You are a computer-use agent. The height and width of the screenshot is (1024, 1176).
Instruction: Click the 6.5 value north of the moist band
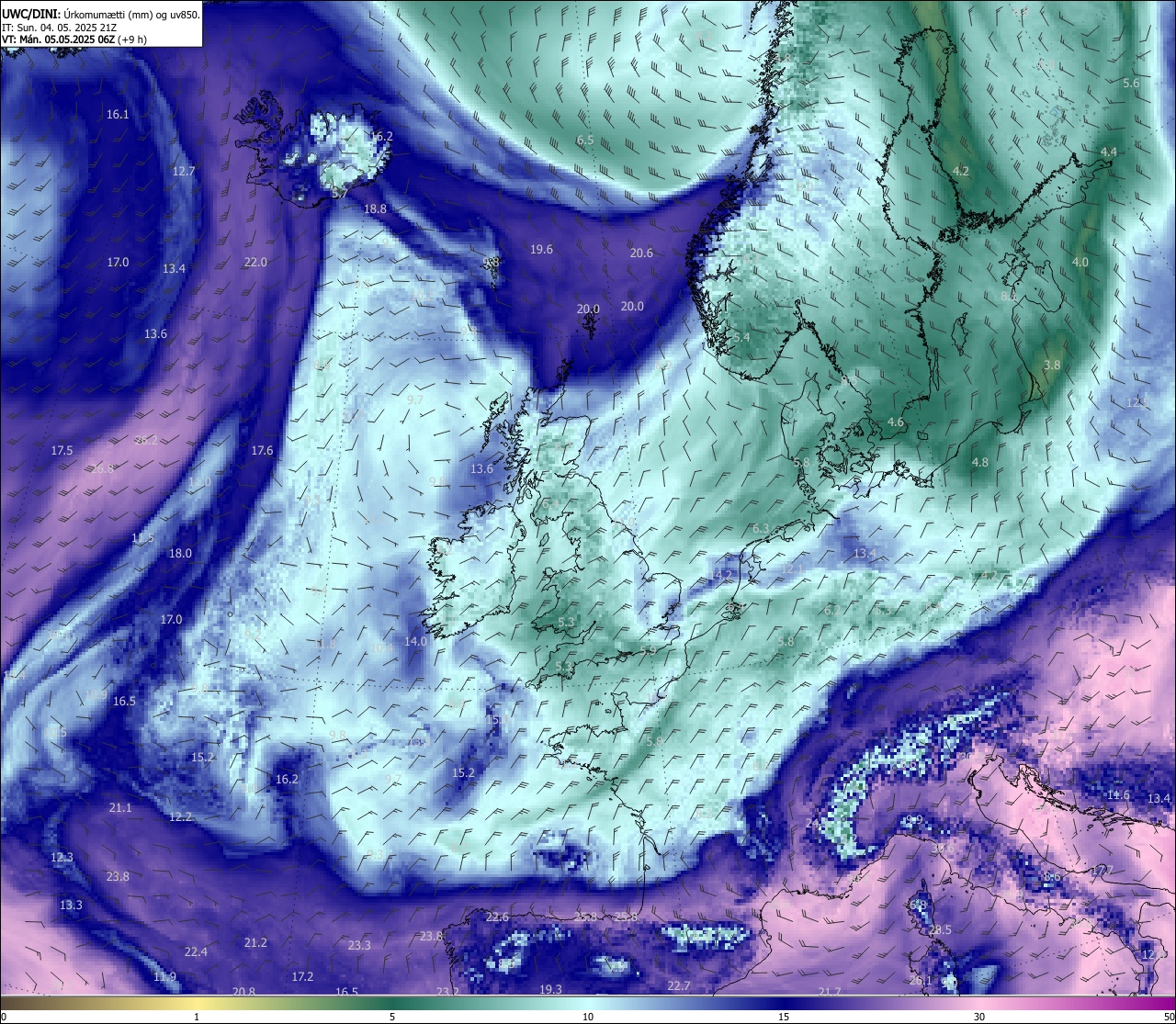pyautogui.click(x=585, y=141)
